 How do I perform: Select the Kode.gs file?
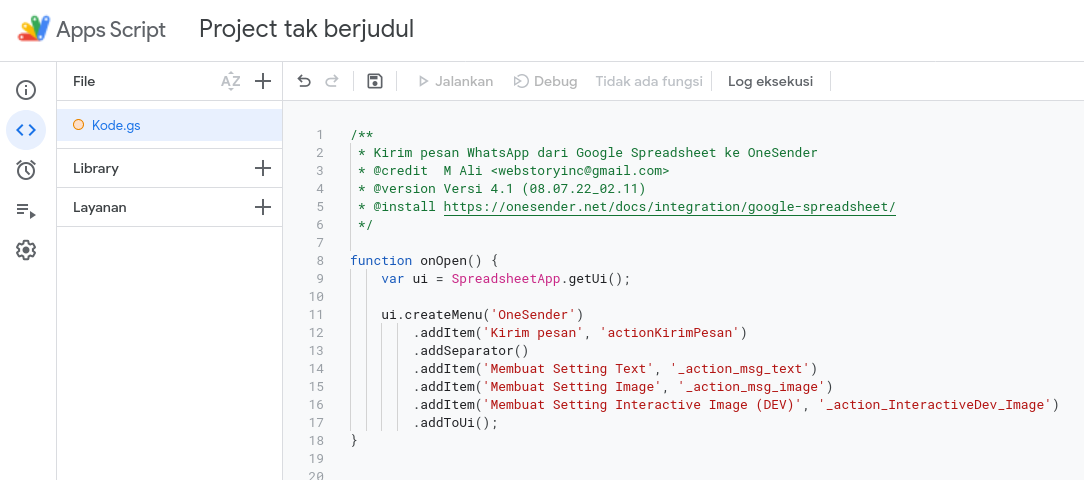click(169, 125)
